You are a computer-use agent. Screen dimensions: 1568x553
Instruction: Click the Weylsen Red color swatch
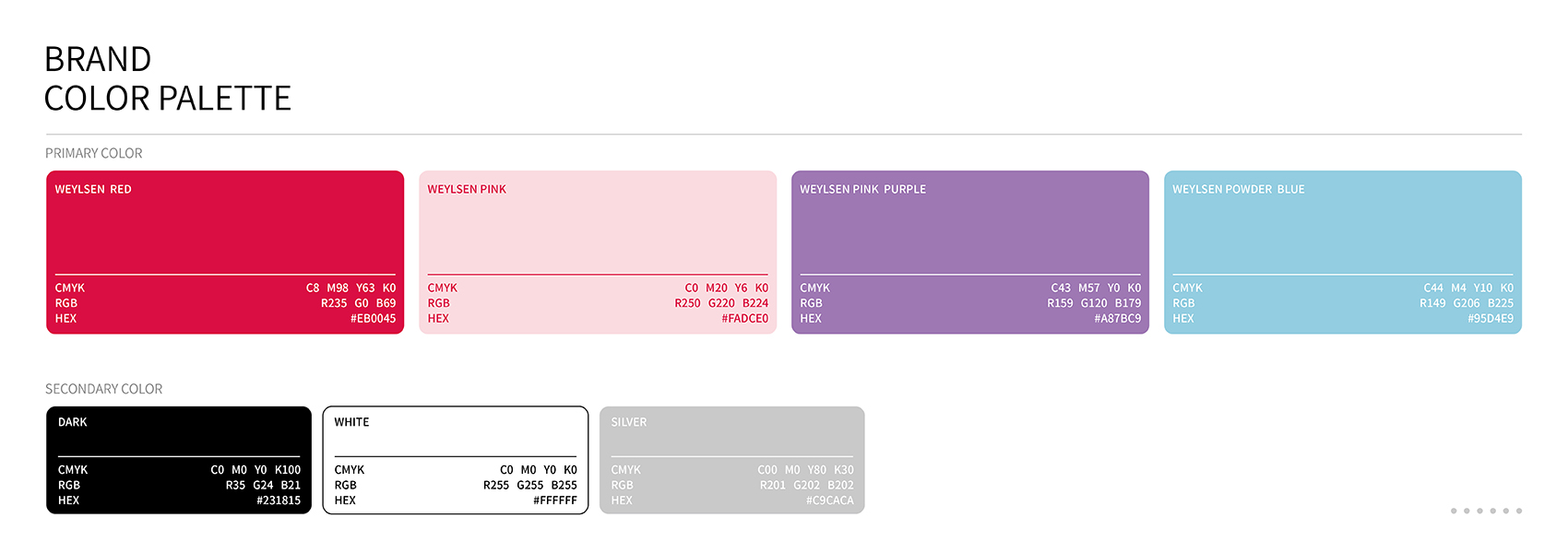(x=225, y=230)
